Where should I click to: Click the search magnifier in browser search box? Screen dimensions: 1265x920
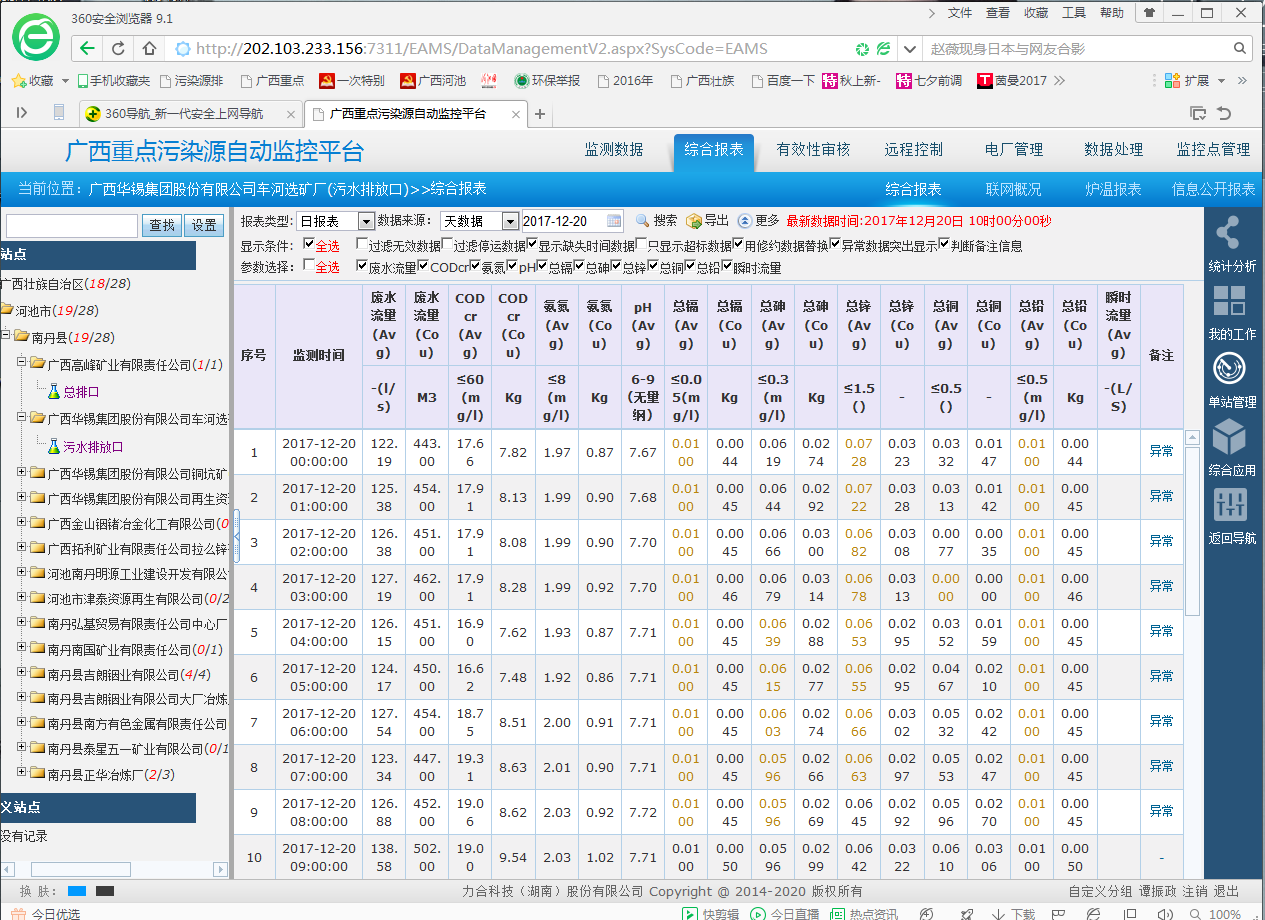click(1240, 48)
